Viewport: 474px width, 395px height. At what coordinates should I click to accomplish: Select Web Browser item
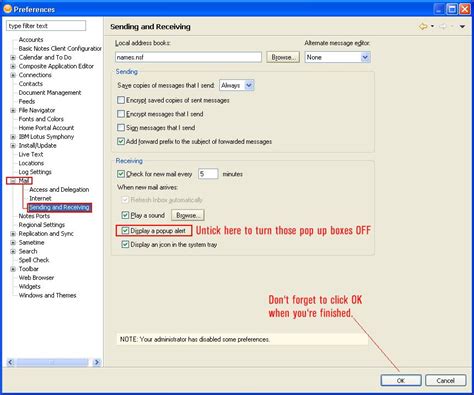(36, 278)
